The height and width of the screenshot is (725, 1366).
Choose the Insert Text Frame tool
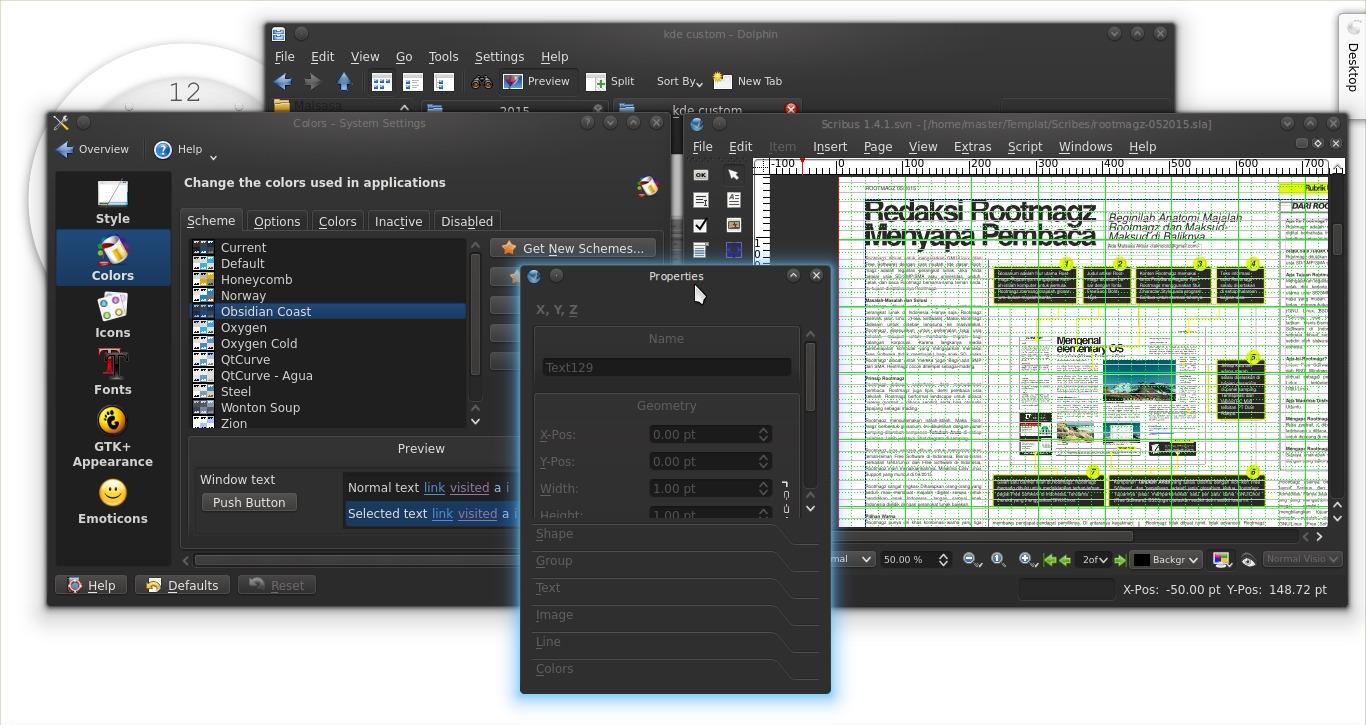[x=734, y=200]
